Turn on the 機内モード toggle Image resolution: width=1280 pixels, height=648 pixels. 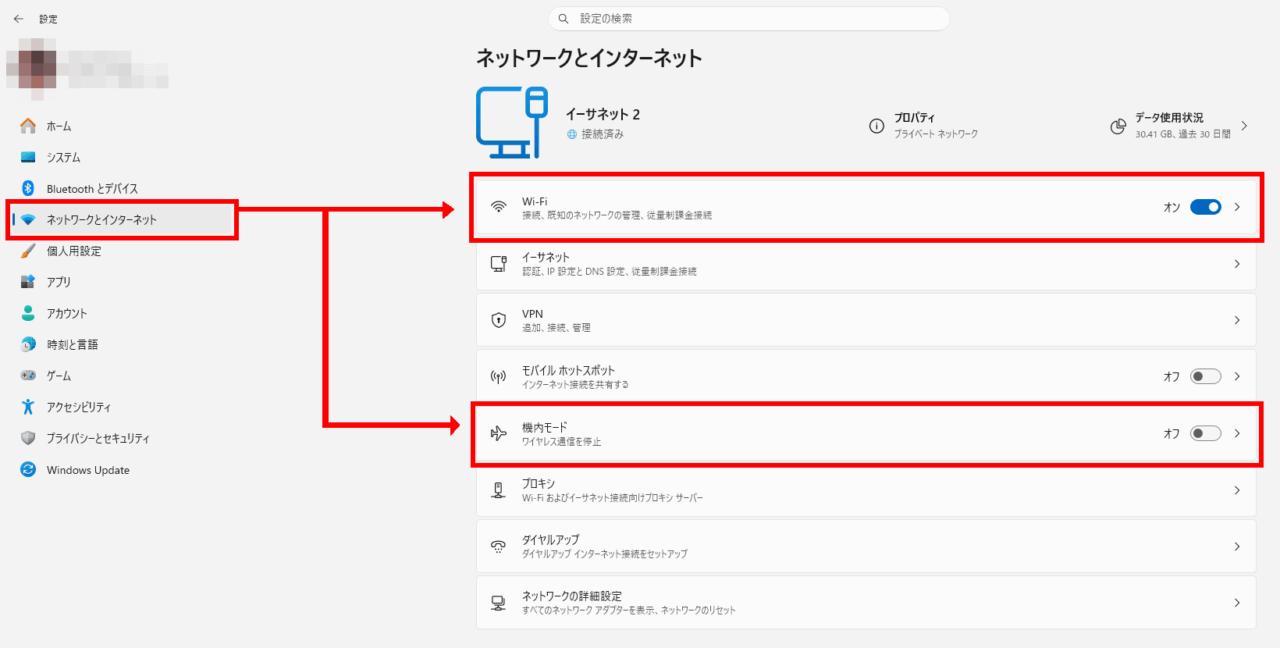coord(1205,433)
